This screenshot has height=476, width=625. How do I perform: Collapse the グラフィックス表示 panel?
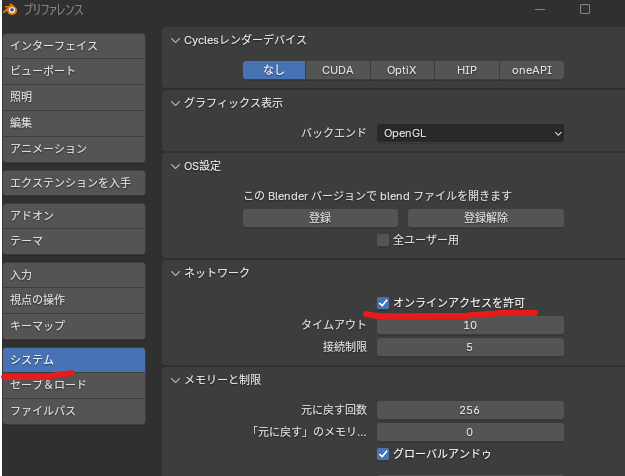pyautogui.click(x=175, y=103)
